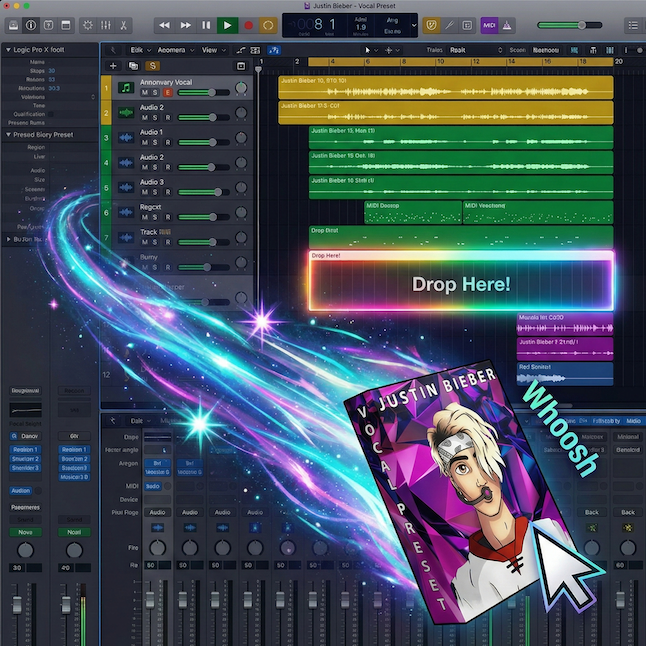646x646 pixels.
Task: Open the Library tray icon in toolbar
Action: [x=13, y=26]
